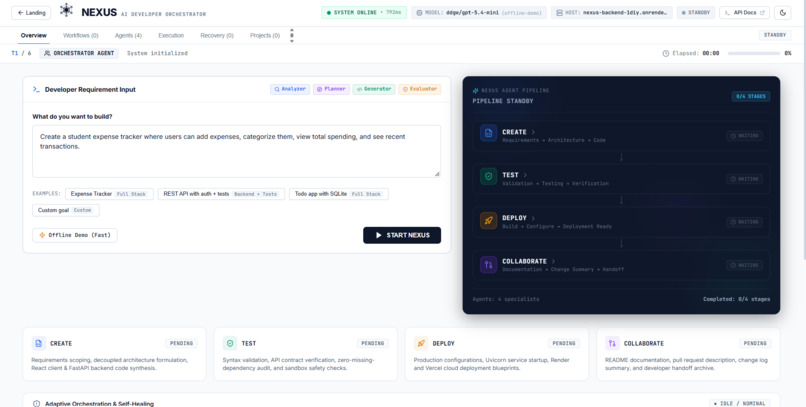Click 'Completed: 0/4 stages' text
The width and height of the screenshot is (806, 407).
tap(737, 299)
